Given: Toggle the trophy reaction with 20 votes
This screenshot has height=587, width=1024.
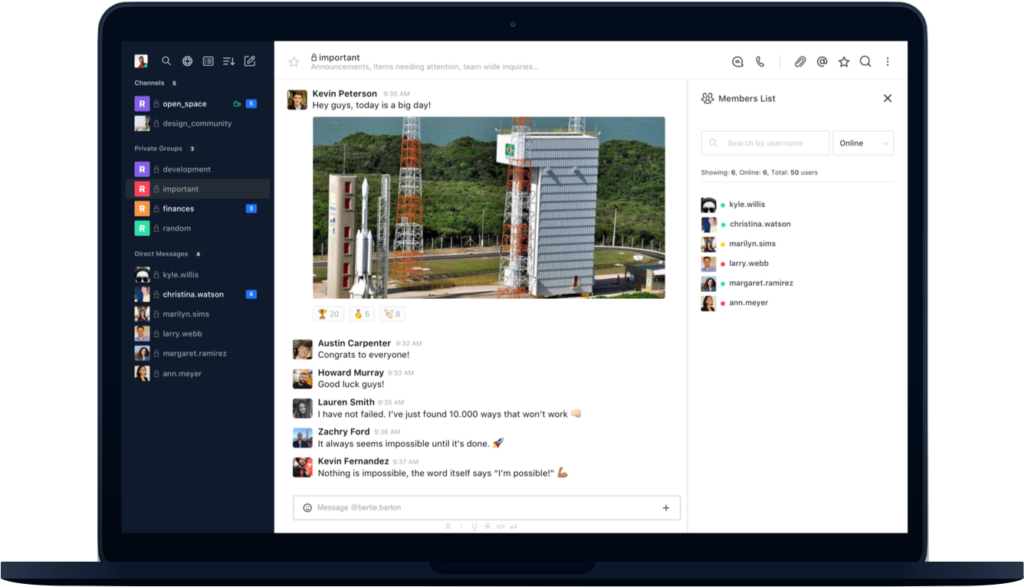Looking at the screenshot, I should 328,314.
